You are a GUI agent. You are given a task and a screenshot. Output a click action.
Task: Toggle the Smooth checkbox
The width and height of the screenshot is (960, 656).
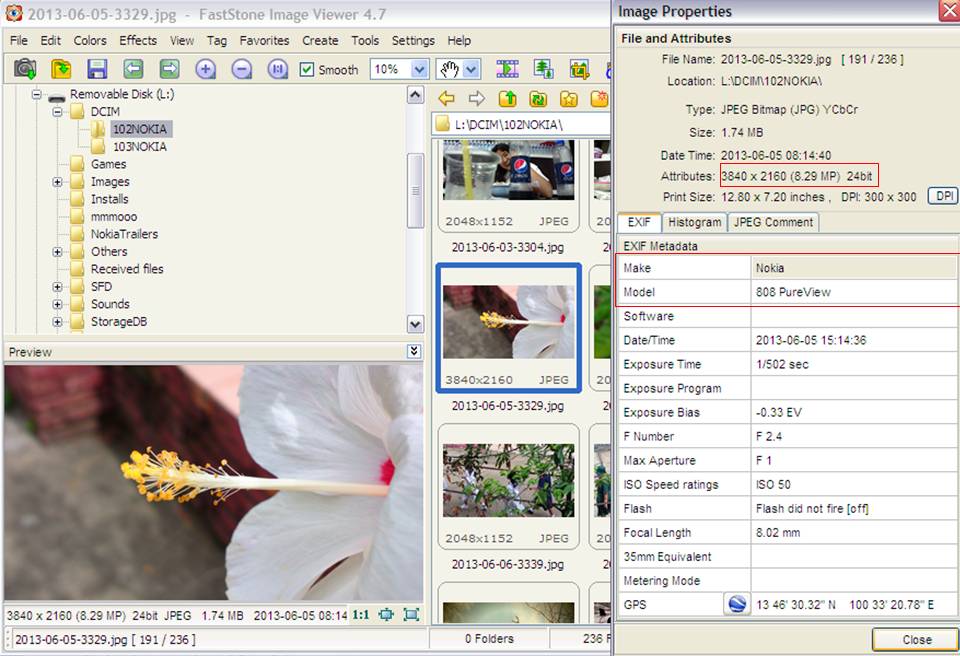tap(307, 70)
